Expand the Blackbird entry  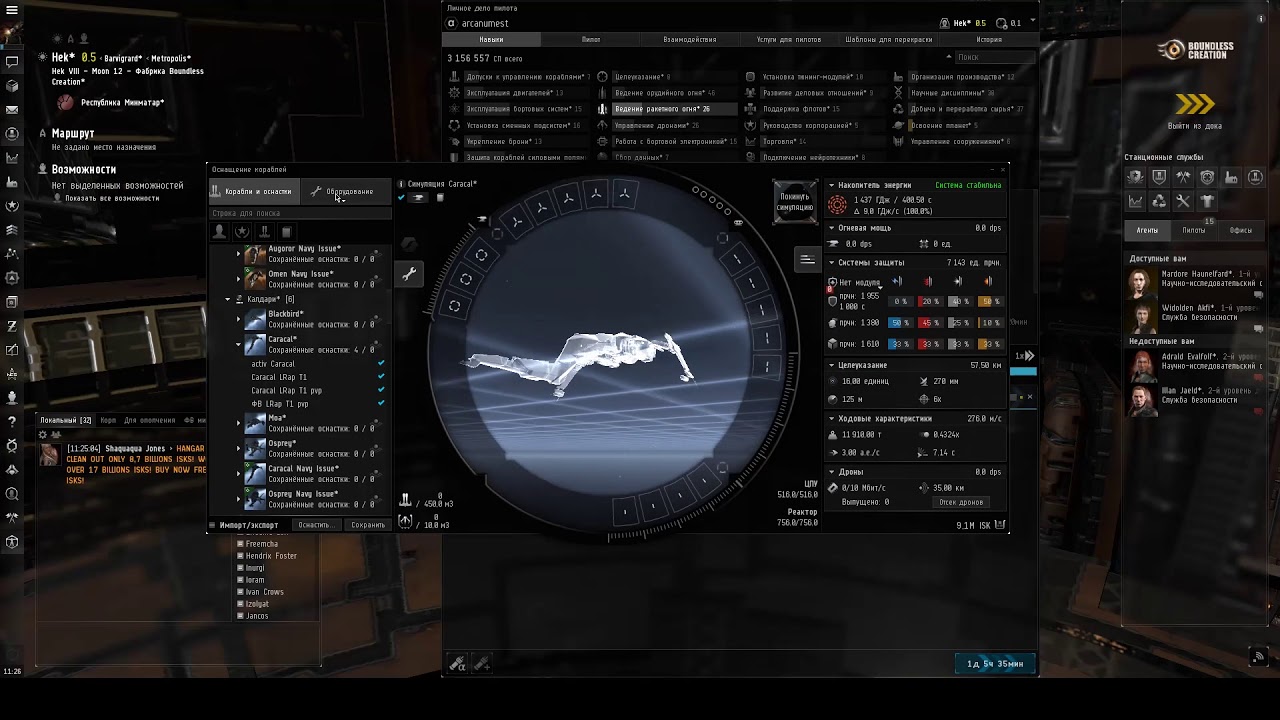[239, 319]
